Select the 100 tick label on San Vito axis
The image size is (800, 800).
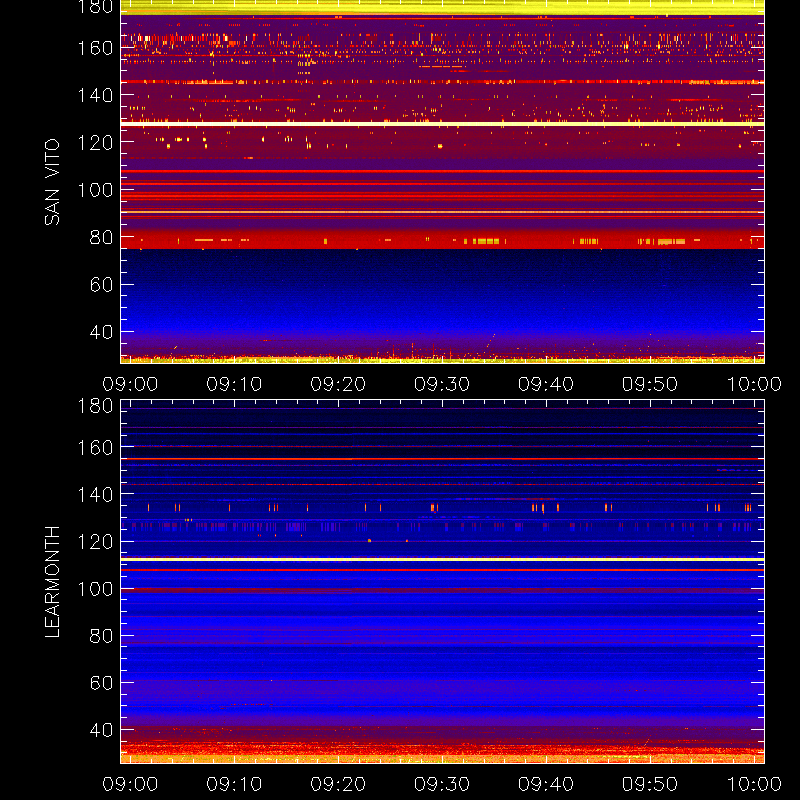tap(95, 190)
